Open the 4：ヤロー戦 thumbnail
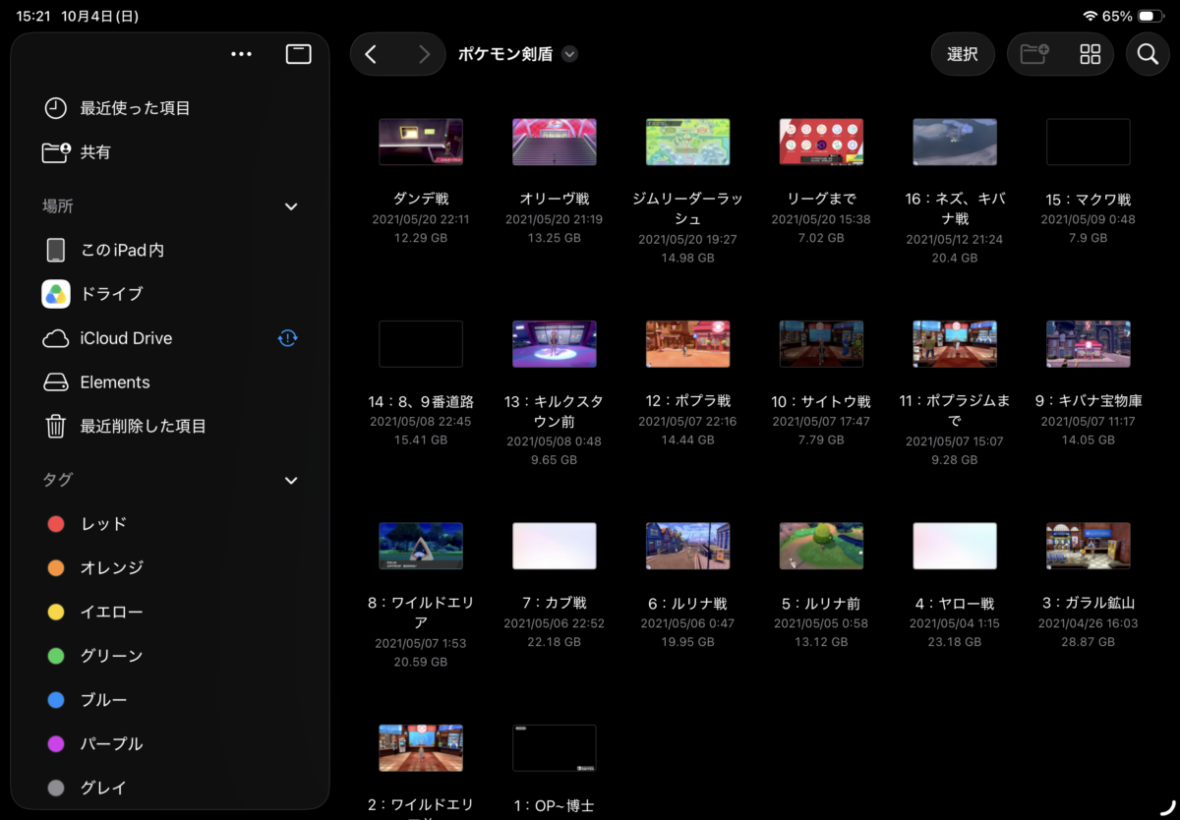Image resolution: width=1180 pixels, height=820 pixels. click(954, 546)
